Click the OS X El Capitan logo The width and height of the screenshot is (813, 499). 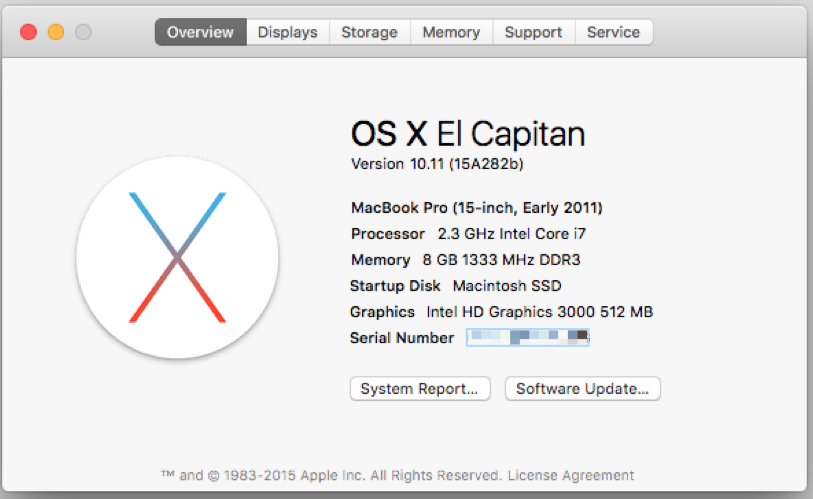(x=177, y=257)
